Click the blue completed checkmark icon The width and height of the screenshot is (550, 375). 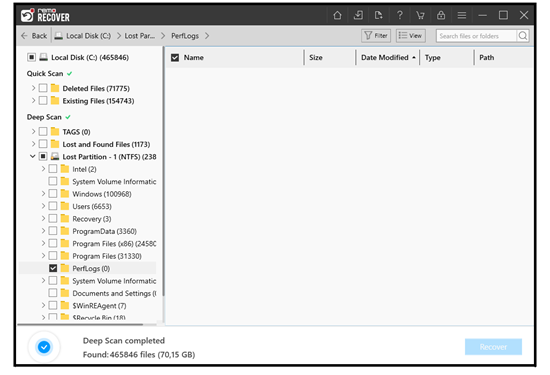coord(44,347)
